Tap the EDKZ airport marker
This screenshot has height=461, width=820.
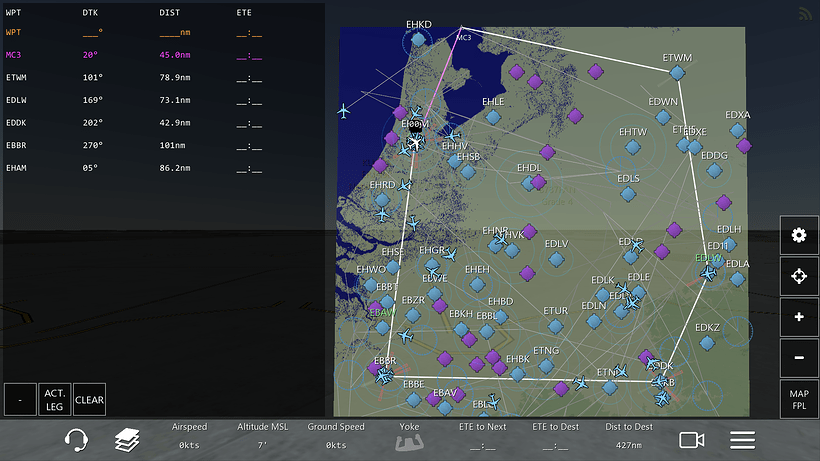click(707, 343)
